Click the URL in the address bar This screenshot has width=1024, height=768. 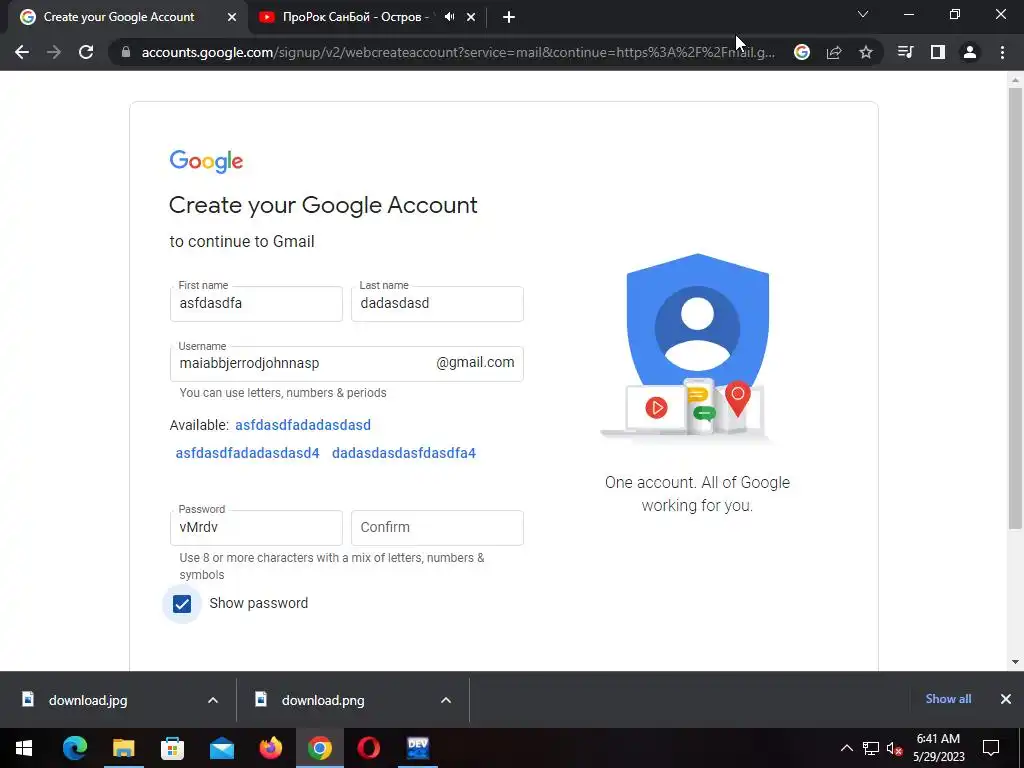click(457, 52)
